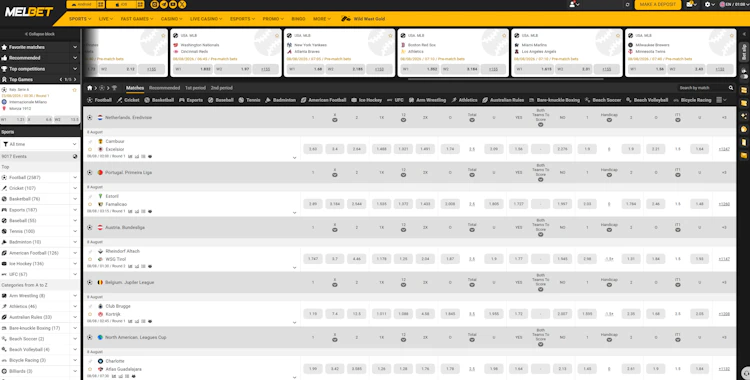
Task: Favorite the Boston Red Sox vs Athletics card
Action: pos(504,35)
